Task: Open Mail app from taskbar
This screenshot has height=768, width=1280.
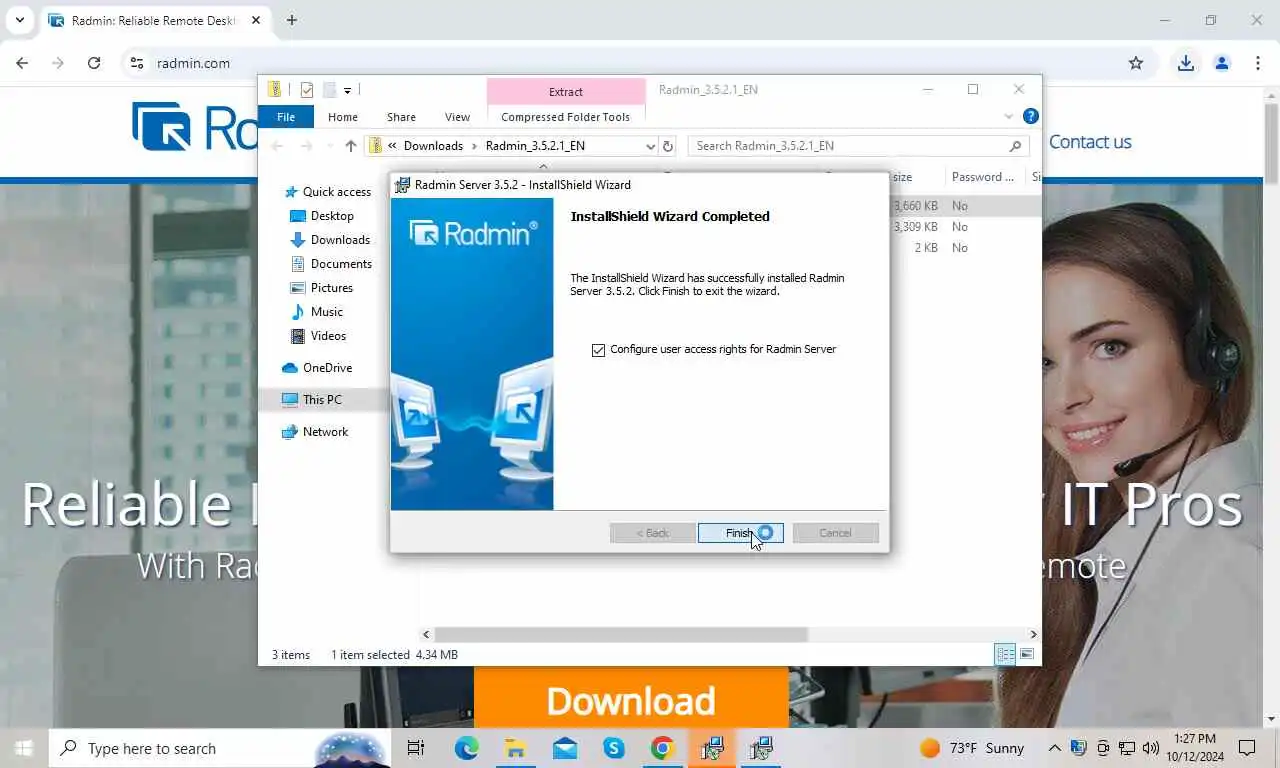Action: click(x=564, y=748)
